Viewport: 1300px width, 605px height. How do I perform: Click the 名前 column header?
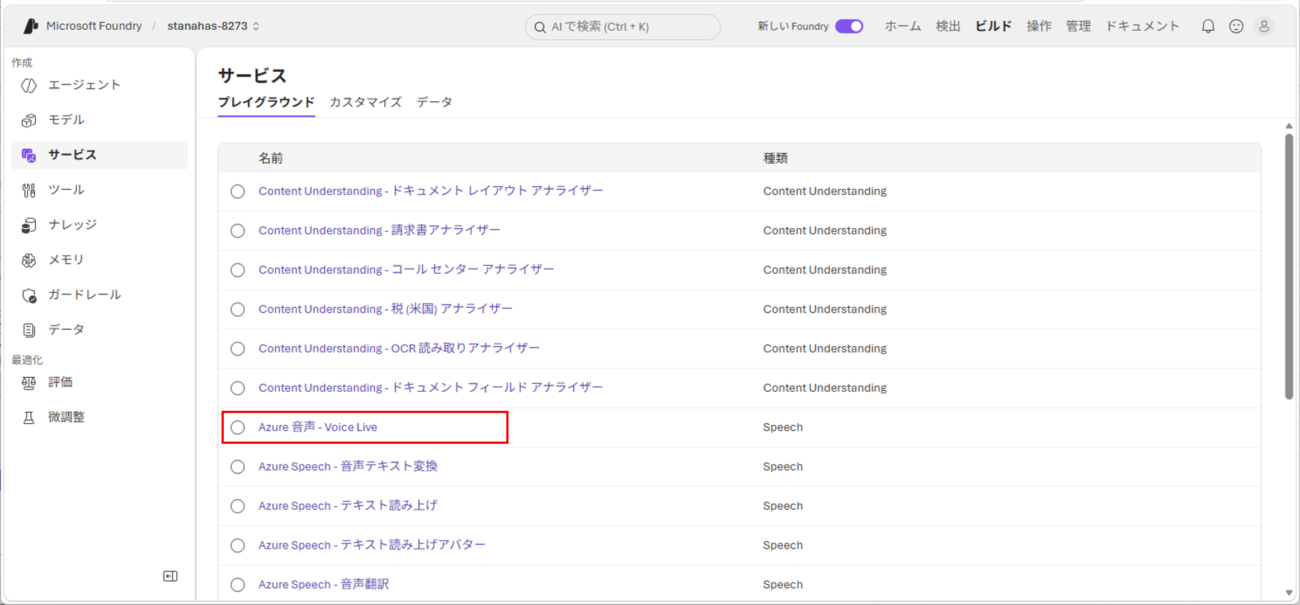[x=270, y=158]
